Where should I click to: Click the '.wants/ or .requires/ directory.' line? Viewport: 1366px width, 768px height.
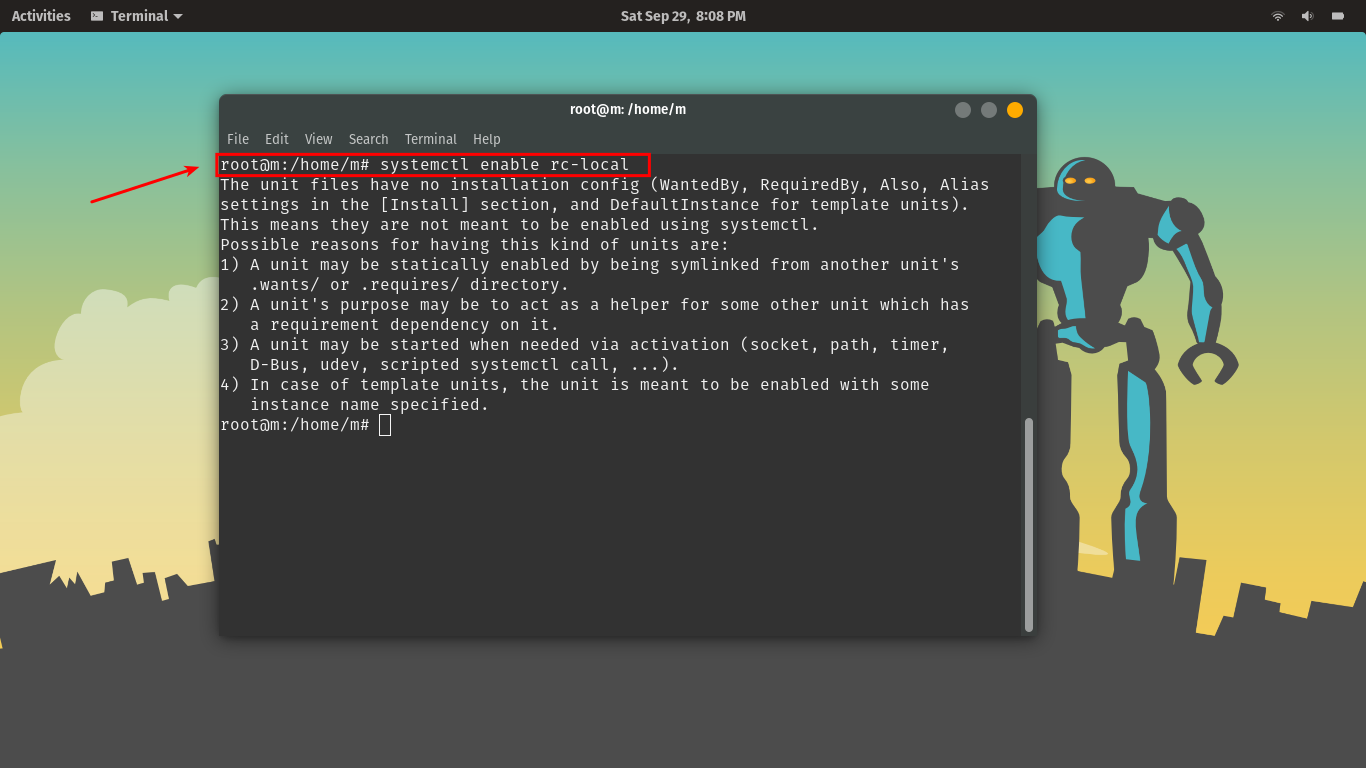410,285
